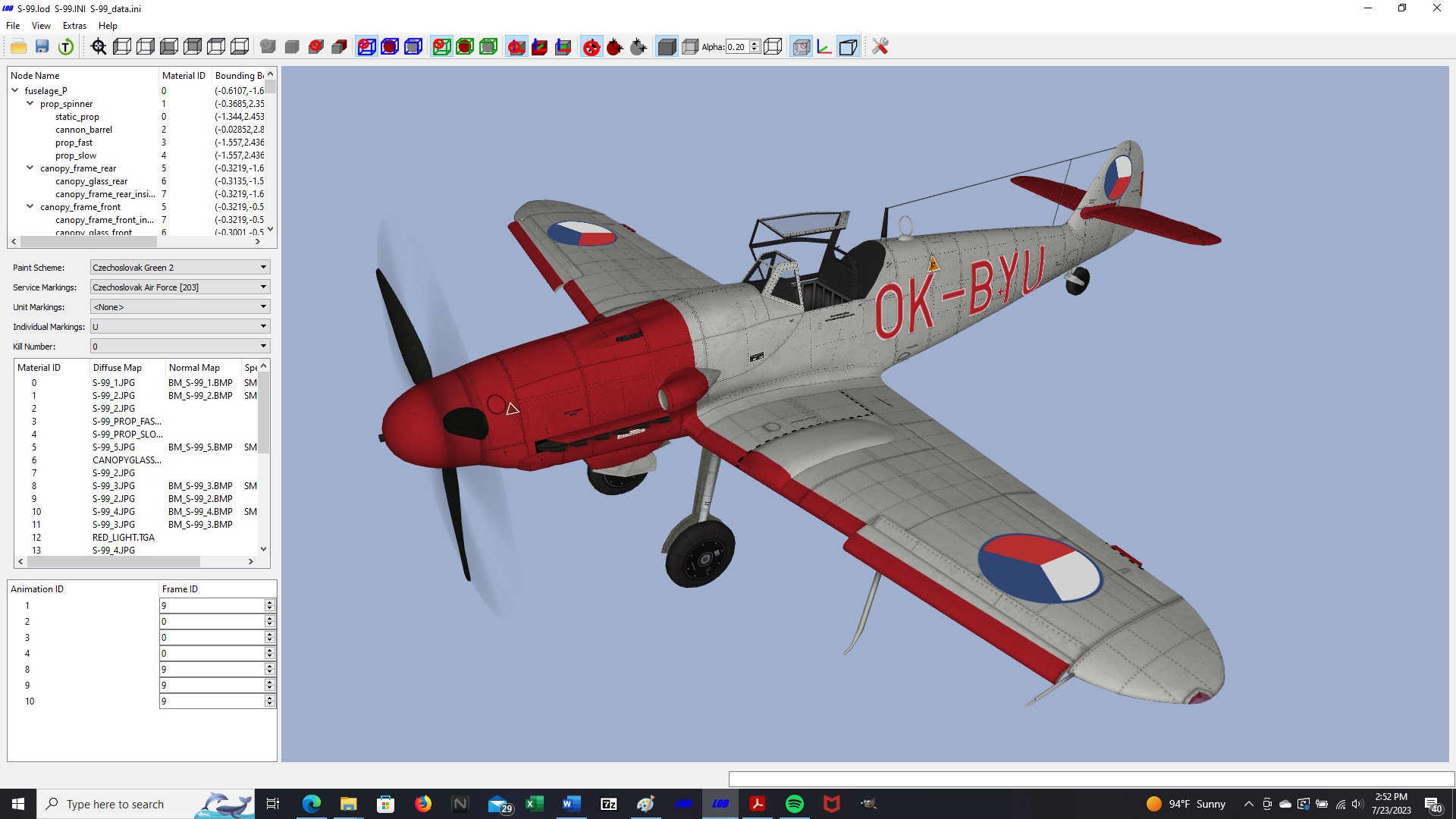The width and height of the screenshot is (1456, 819).
Task: Toggle blue wireframe box with no-sign
Action: point(366,47)
